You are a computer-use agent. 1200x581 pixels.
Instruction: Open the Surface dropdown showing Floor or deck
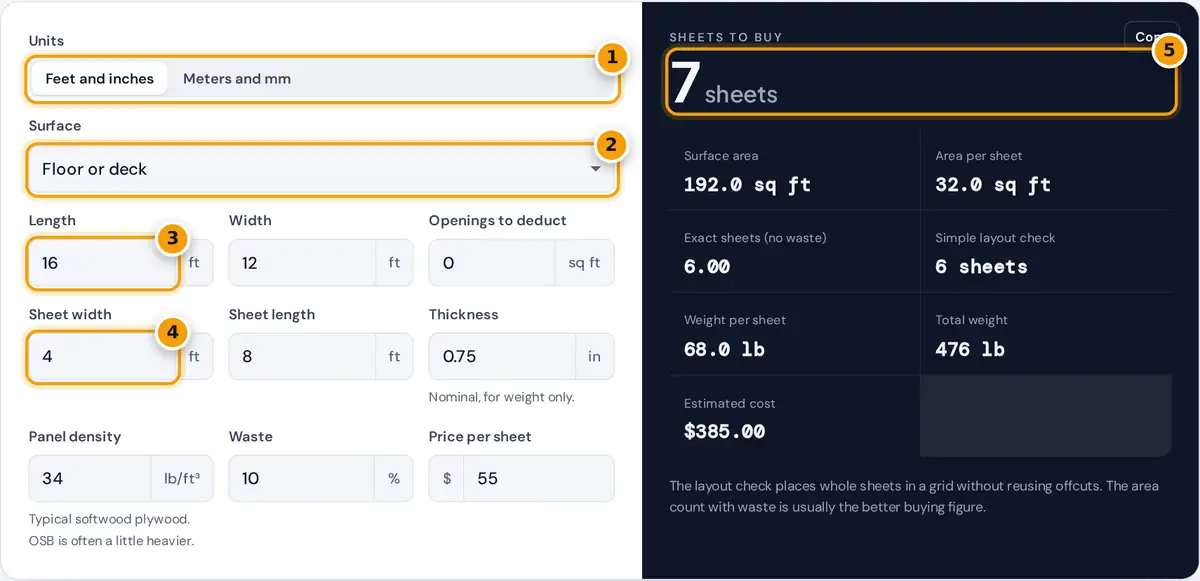[x=322, y=169]
